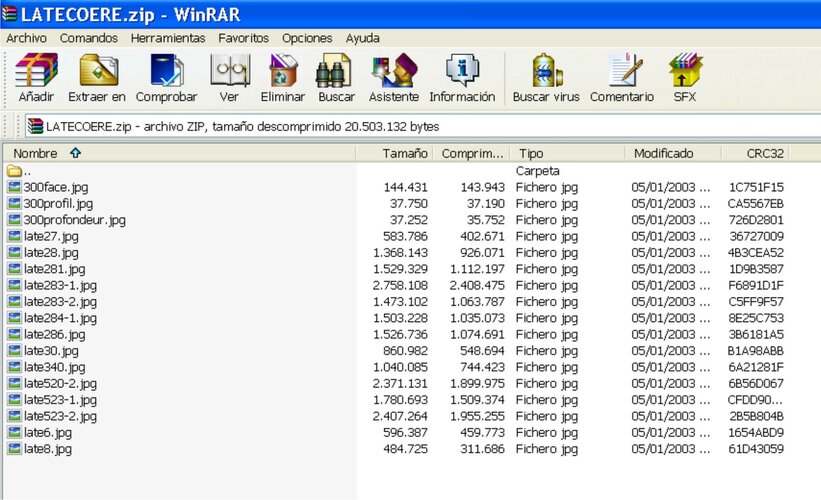Select the late8.jpg file icon
Image resolution: width=821 pixels, height=500 pixels.
(15, 449)
